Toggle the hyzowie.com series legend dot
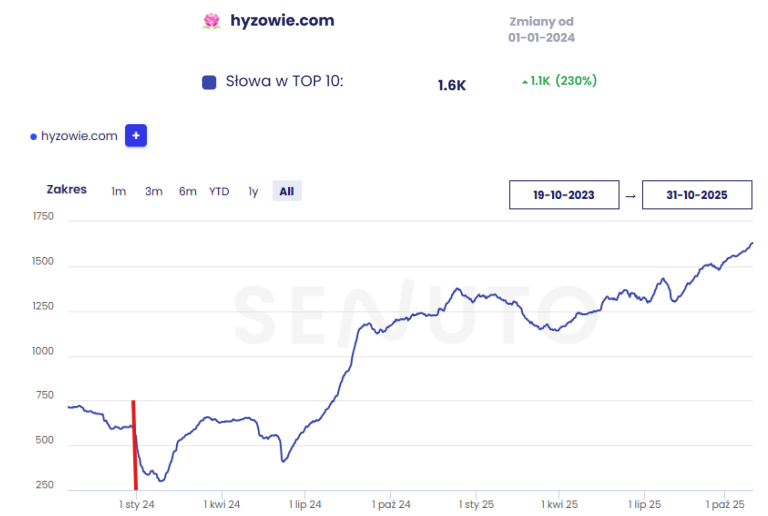Viewport: 768px width, 516px height. click(x=33, y=137)
